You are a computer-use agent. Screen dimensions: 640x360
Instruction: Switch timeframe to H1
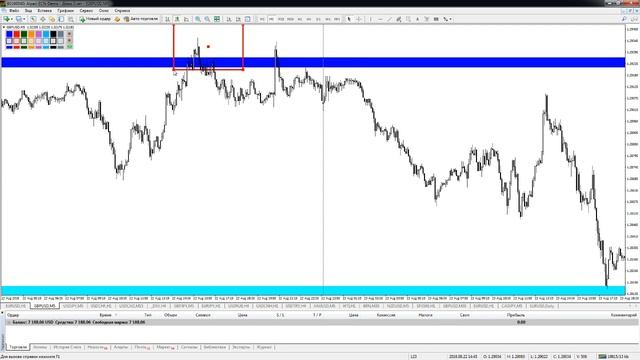(x=300, y=19)
